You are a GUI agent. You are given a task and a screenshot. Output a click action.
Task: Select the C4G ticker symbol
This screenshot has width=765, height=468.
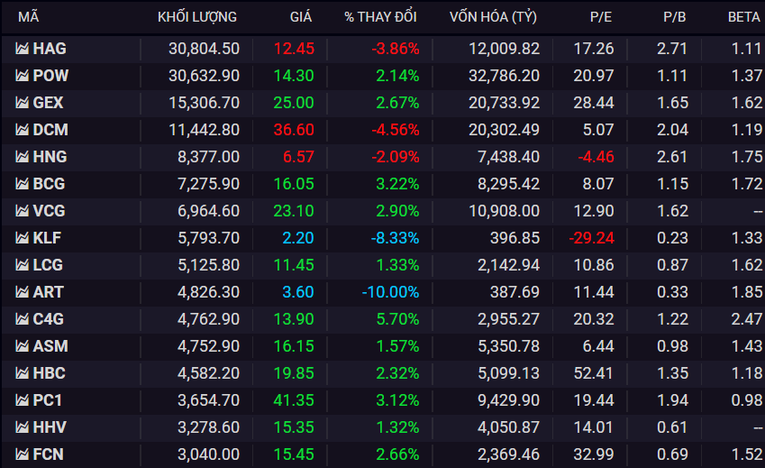point(48,319)
